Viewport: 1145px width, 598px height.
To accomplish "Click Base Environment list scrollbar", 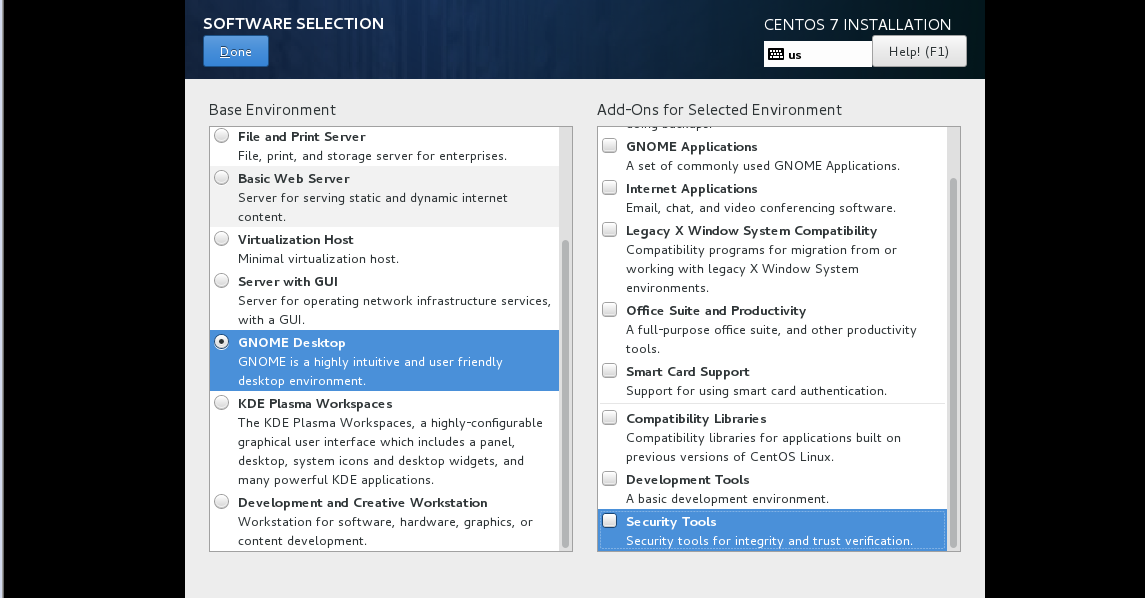I will tap(565, 394).
